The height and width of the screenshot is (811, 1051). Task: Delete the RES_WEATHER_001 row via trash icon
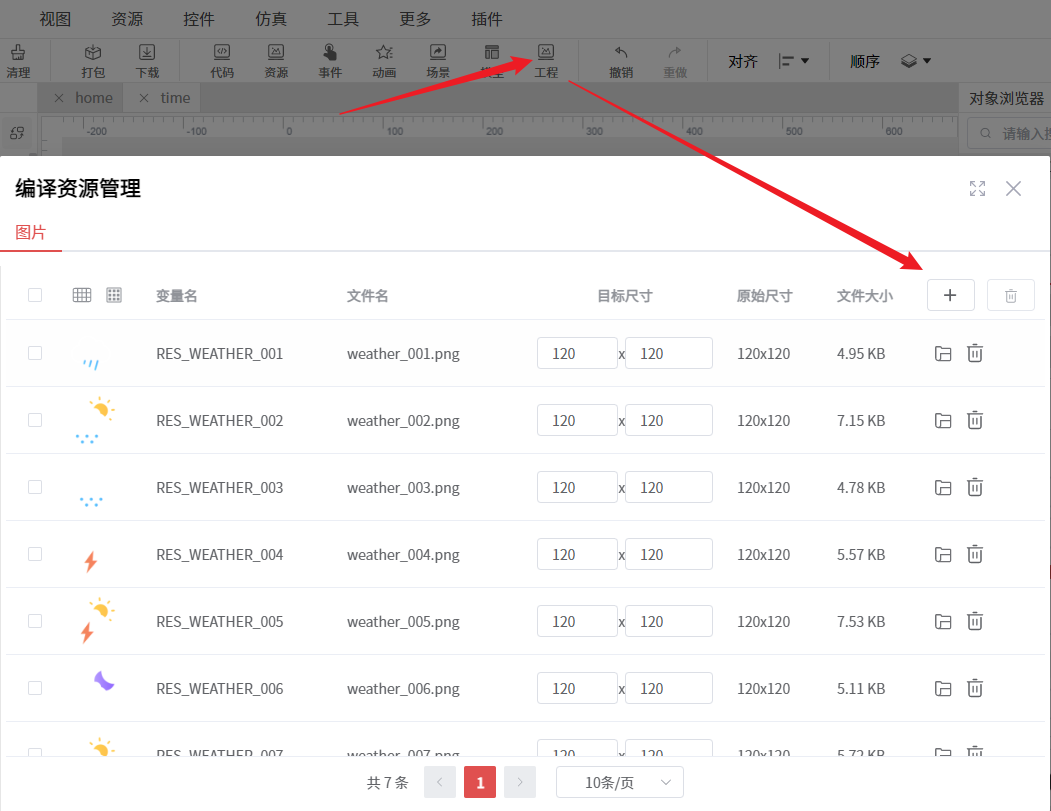click(975, 353)
